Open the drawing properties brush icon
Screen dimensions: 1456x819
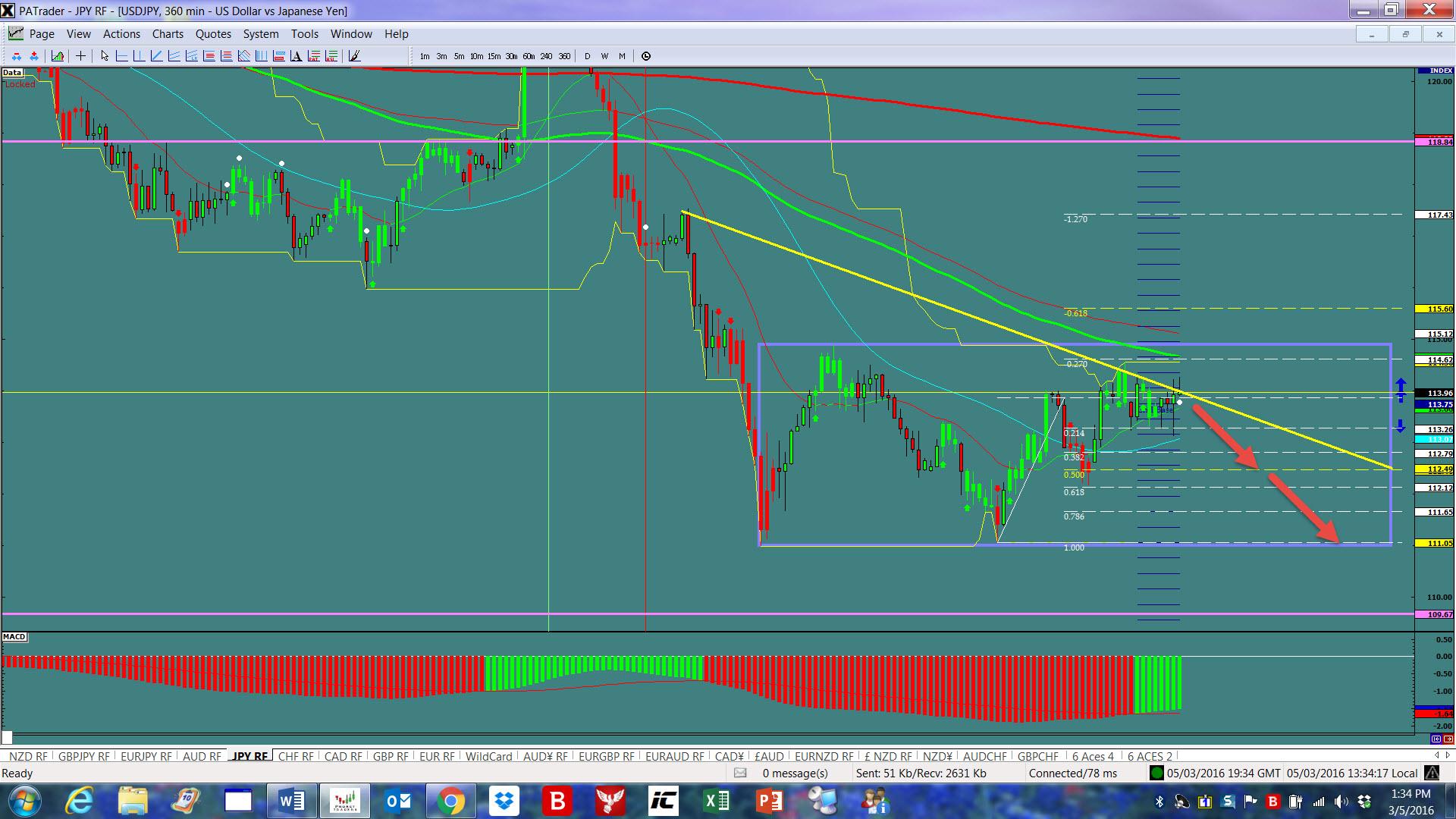coord(353,56)
